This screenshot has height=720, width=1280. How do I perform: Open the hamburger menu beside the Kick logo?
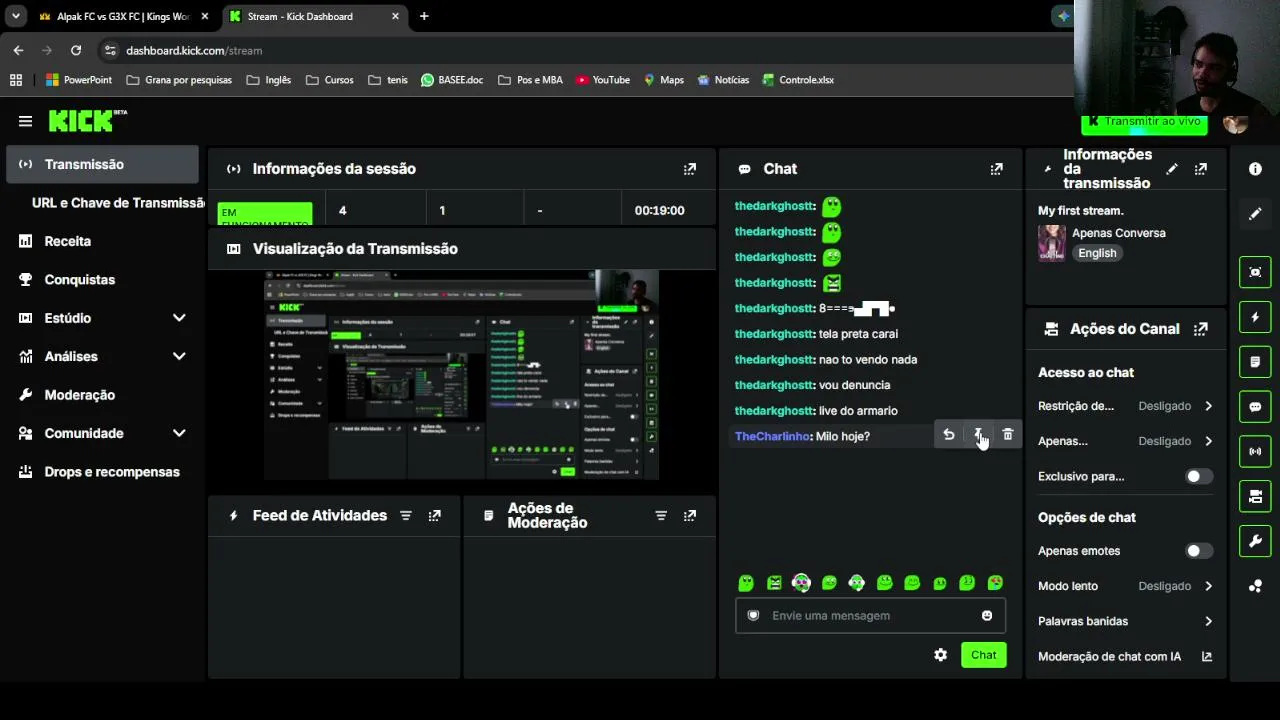point(25,121)
